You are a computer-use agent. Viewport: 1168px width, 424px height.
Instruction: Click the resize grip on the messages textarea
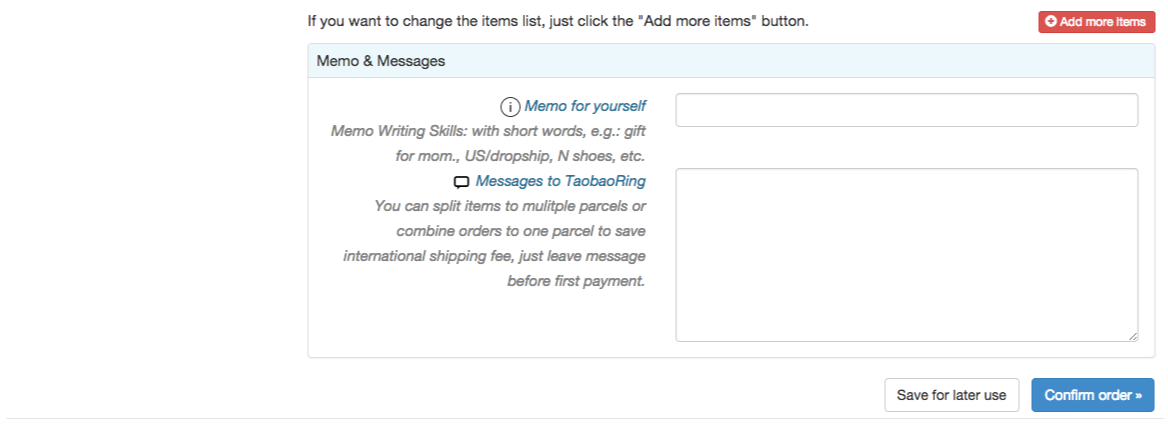pos(1132,336)
